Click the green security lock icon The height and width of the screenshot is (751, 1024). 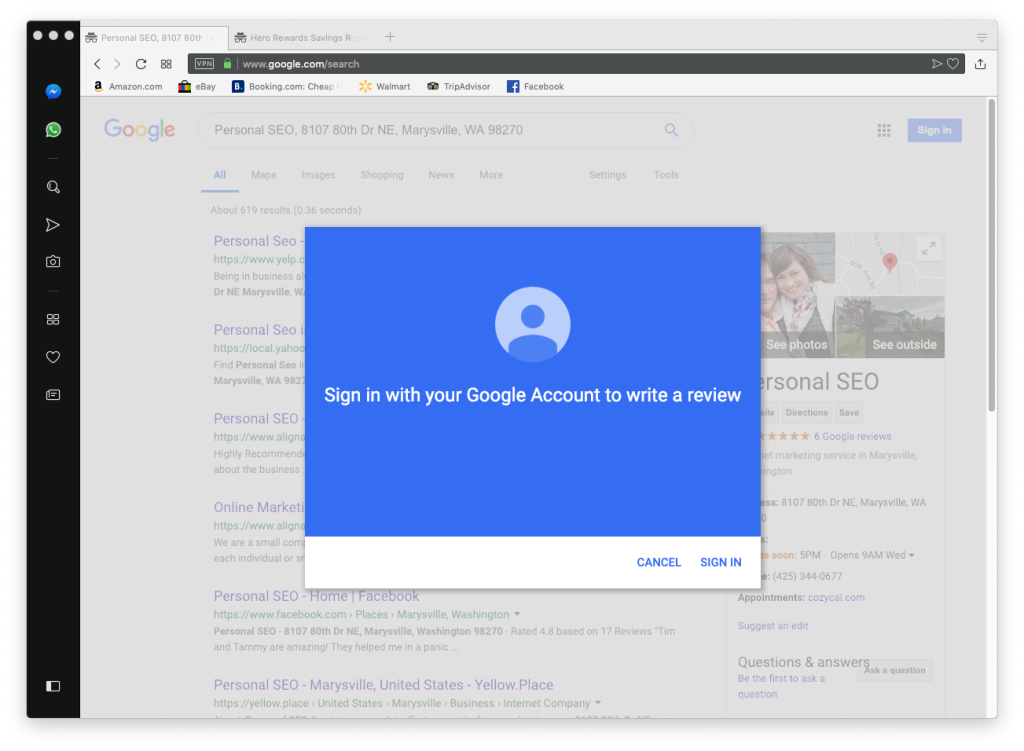click(x=227, y=63)
